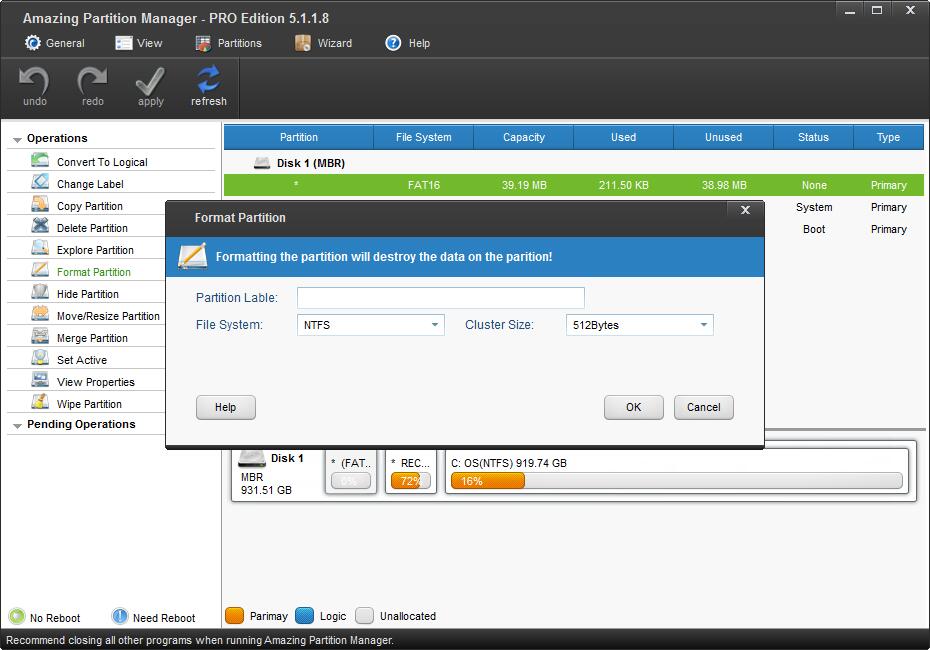
Task: Open the Cluster Size 512Bytes dropdown
Action: (x=639, y=325)
